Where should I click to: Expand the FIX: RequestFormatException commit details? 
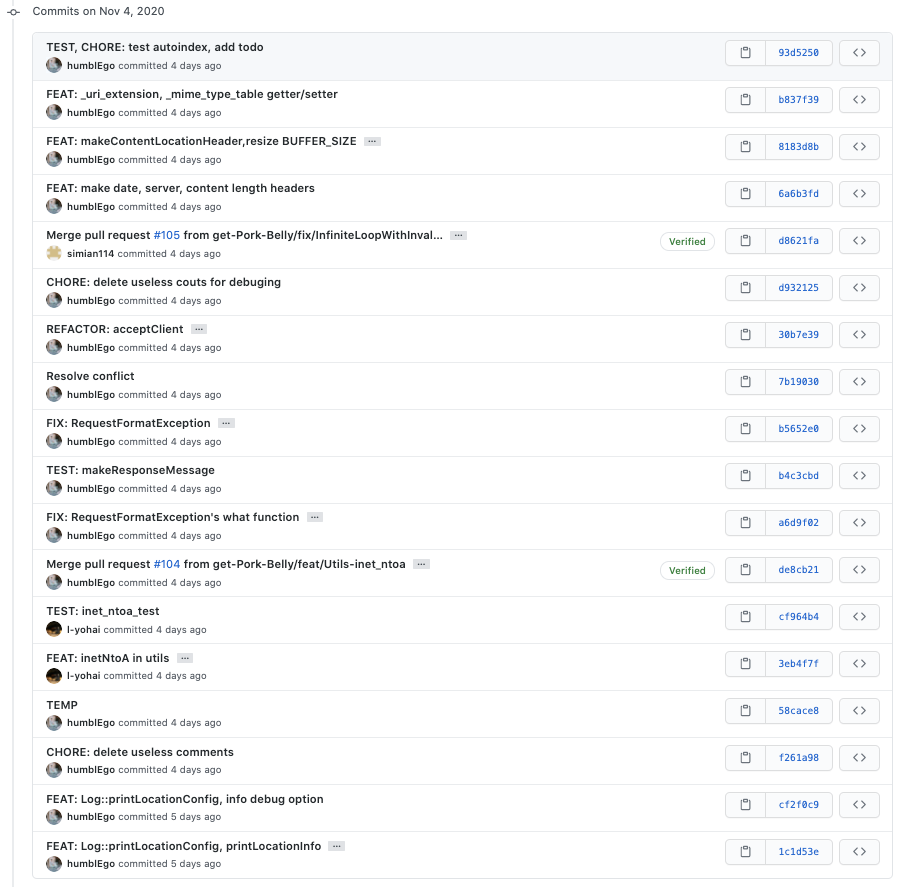pos(226,424)
